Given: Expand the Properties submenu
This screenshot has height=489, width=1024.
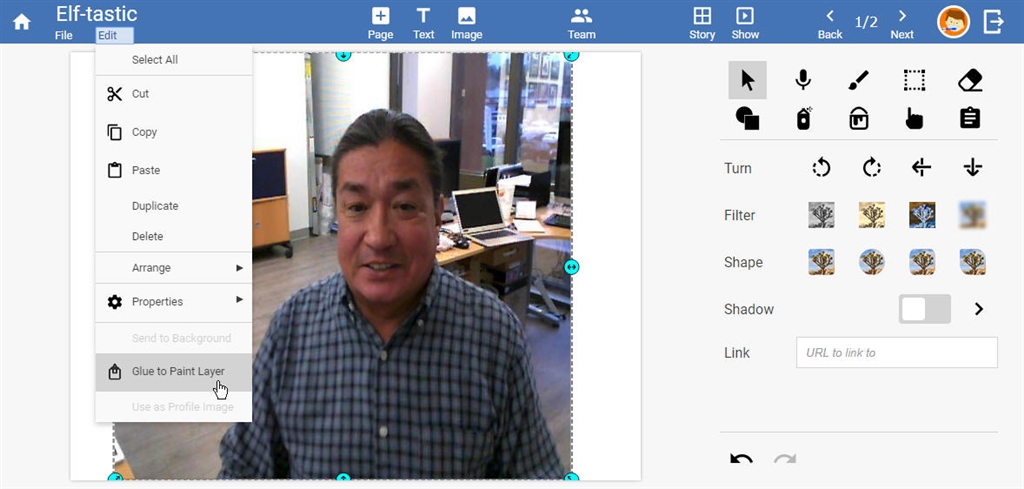Looking at the screenshot, I should [174, 302].
